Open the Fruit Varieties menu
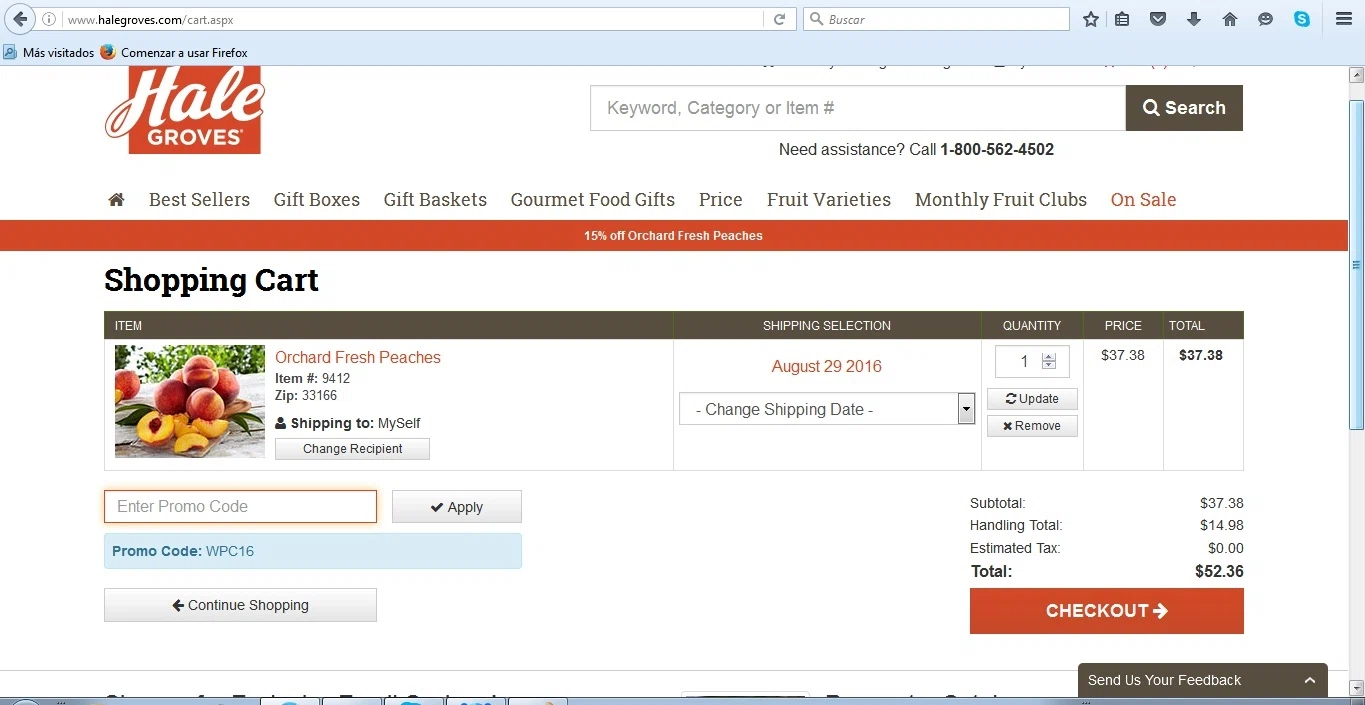The image size is (1365, 705). coord(829,200)
